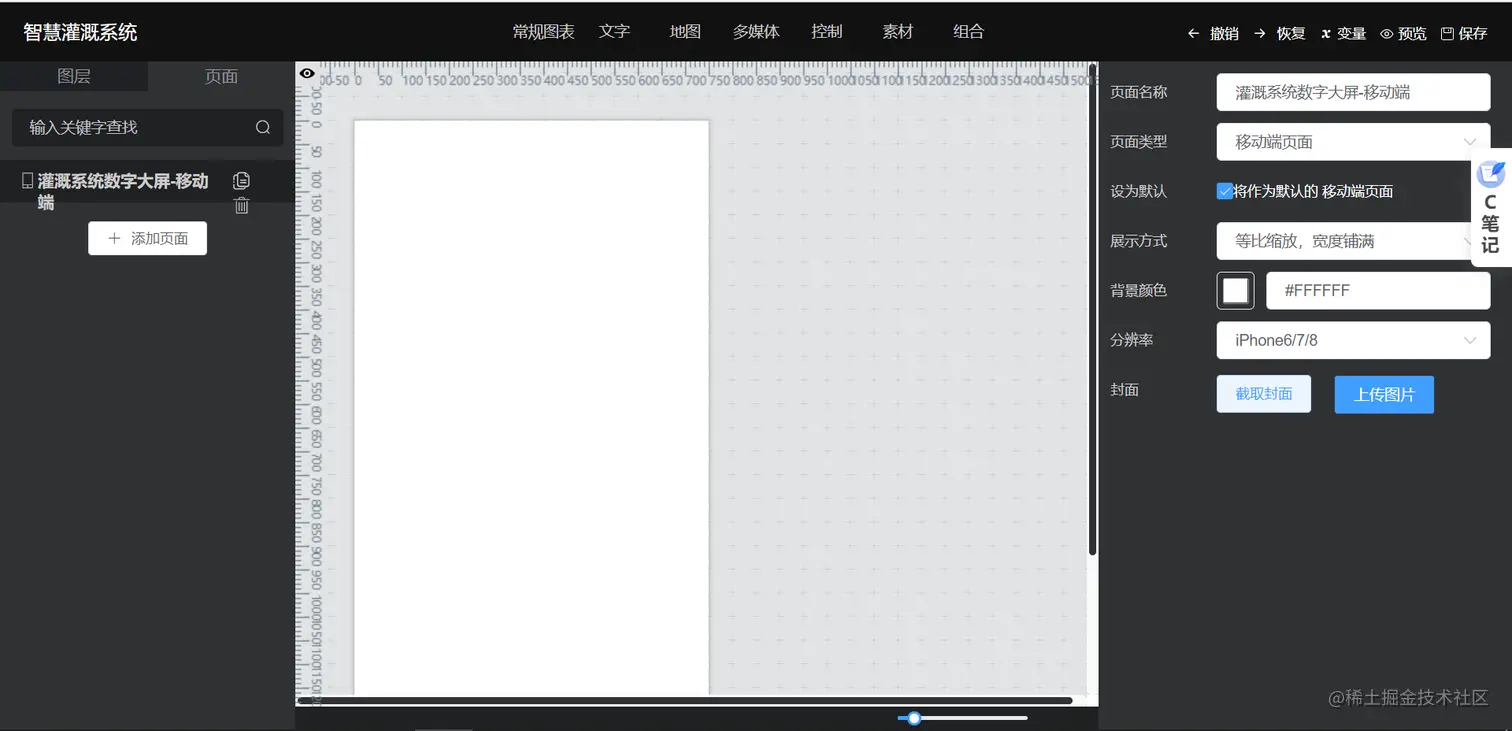Delete the 灌溉系统数字大屏-移动端 page

coord(241,206)
